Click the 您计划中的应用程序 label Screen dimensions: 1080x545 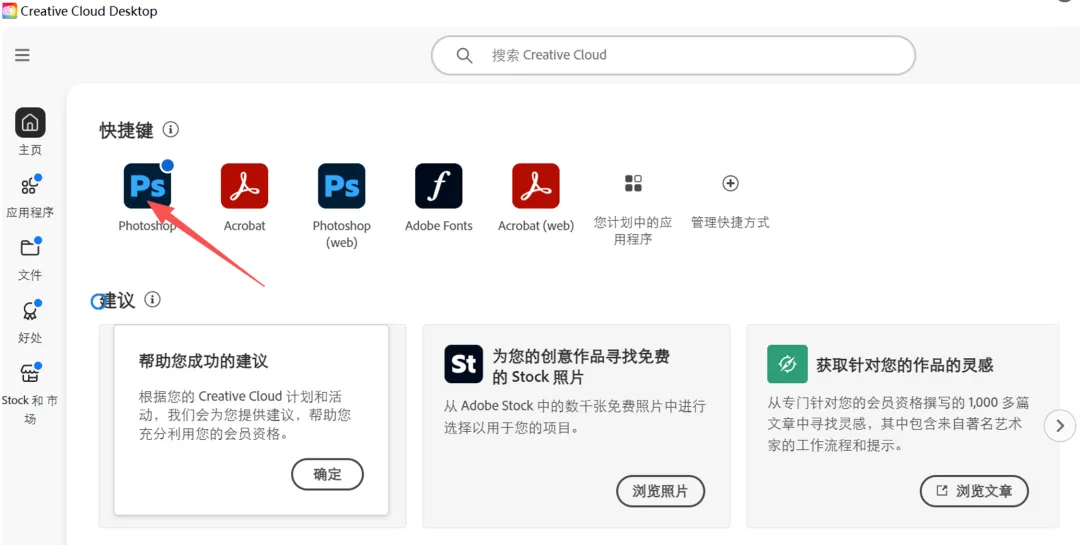click(x=633, y=231)
